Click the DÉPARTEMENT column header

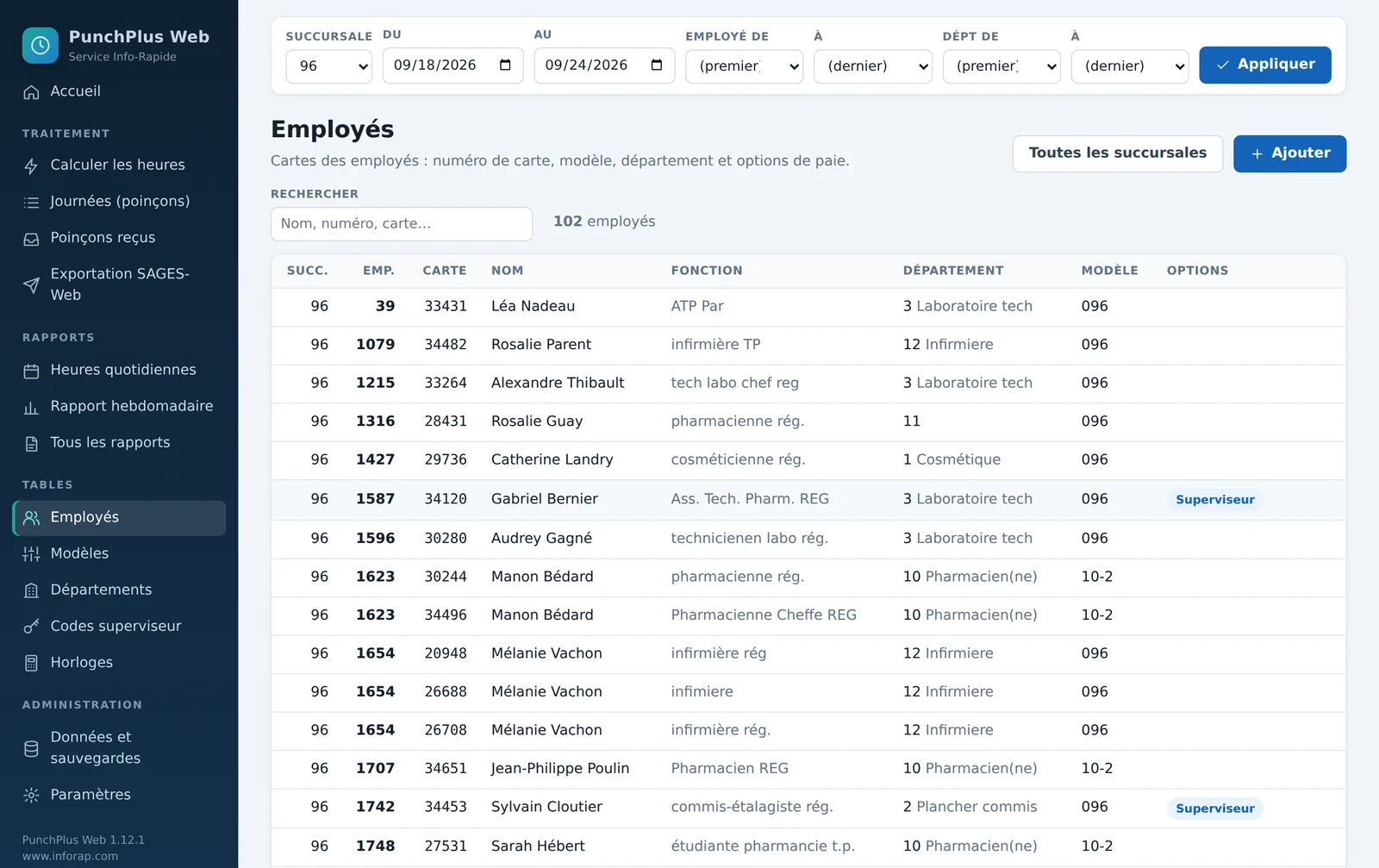click(x=953, y=271)
